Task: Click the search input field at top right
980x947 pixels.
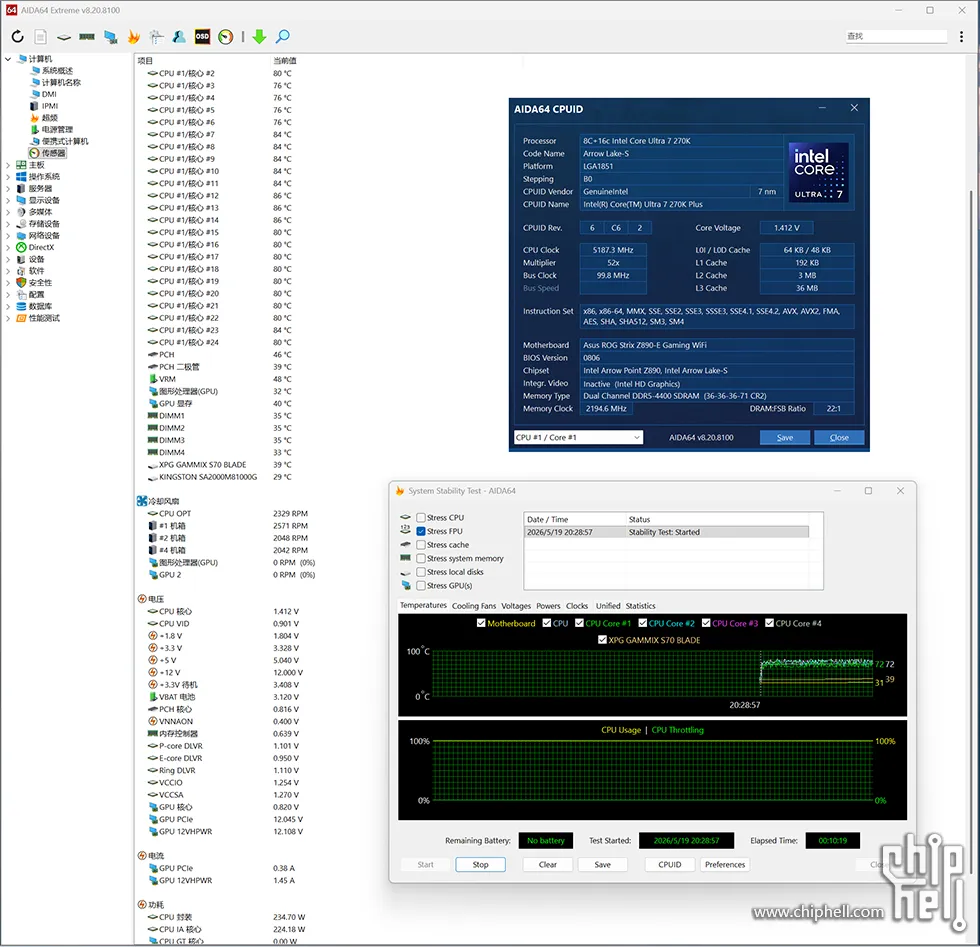Action: [x=896, y=36]
